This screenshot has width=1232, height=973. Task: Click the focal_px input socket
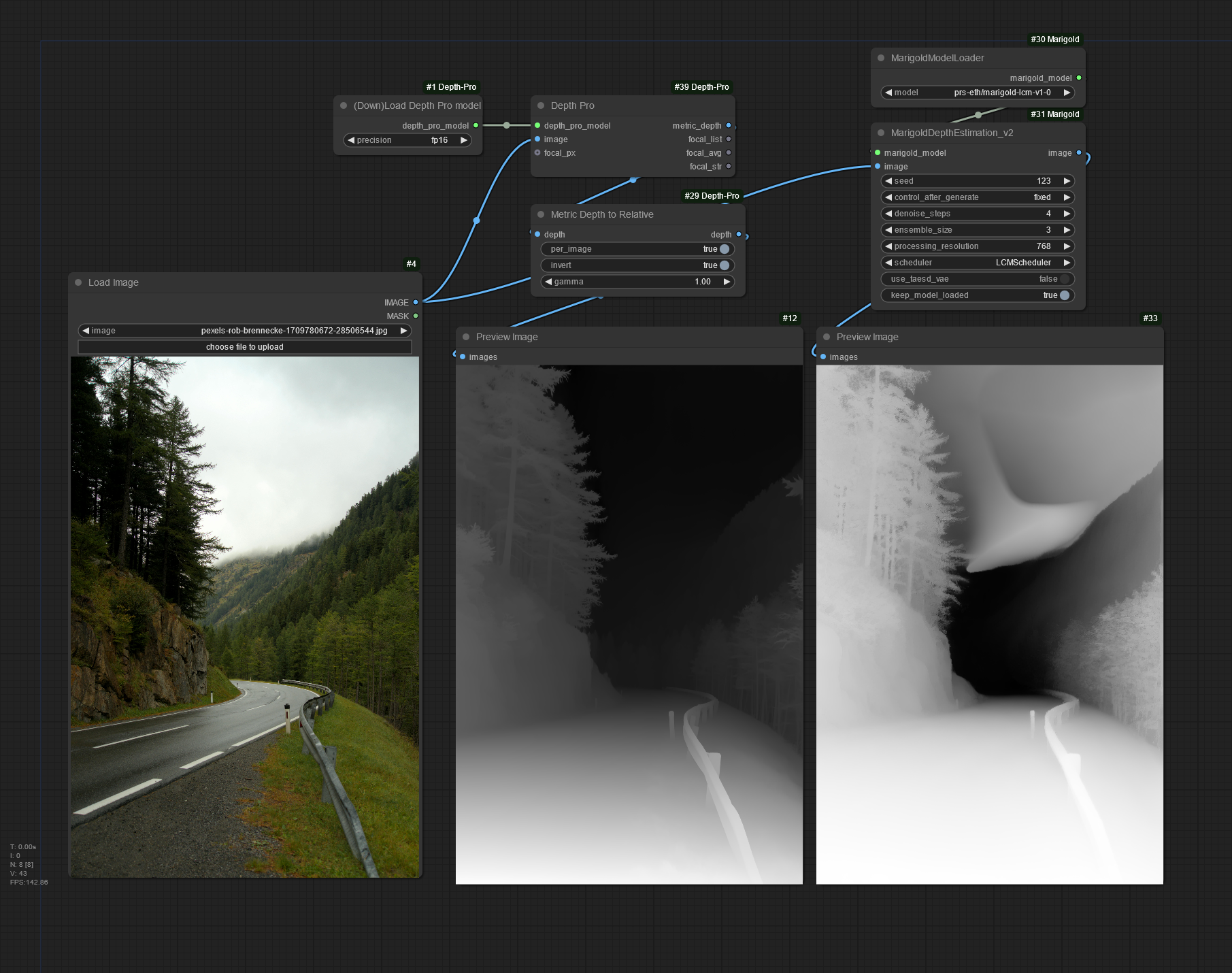(x=537, y=152)
